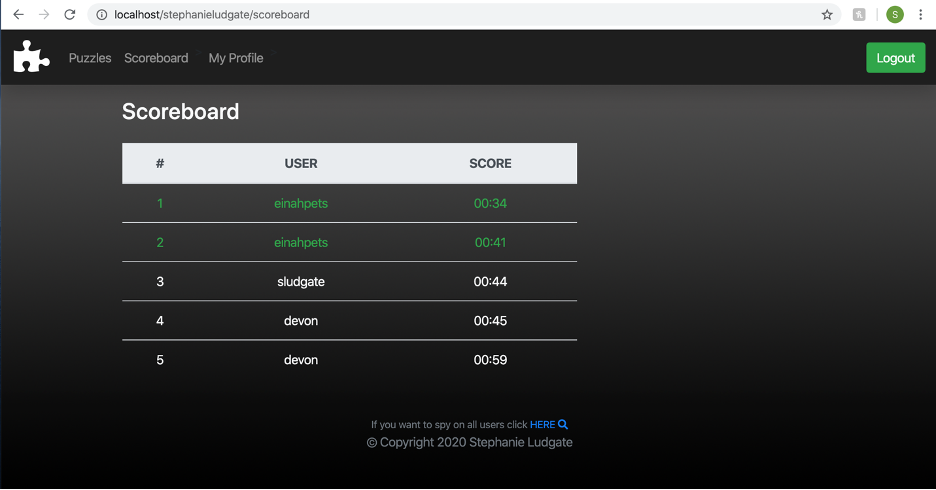The height and width of the screenshot is (490, 936).
Task: Open the browser three-dot menu
Action: (x=920, y=15)
